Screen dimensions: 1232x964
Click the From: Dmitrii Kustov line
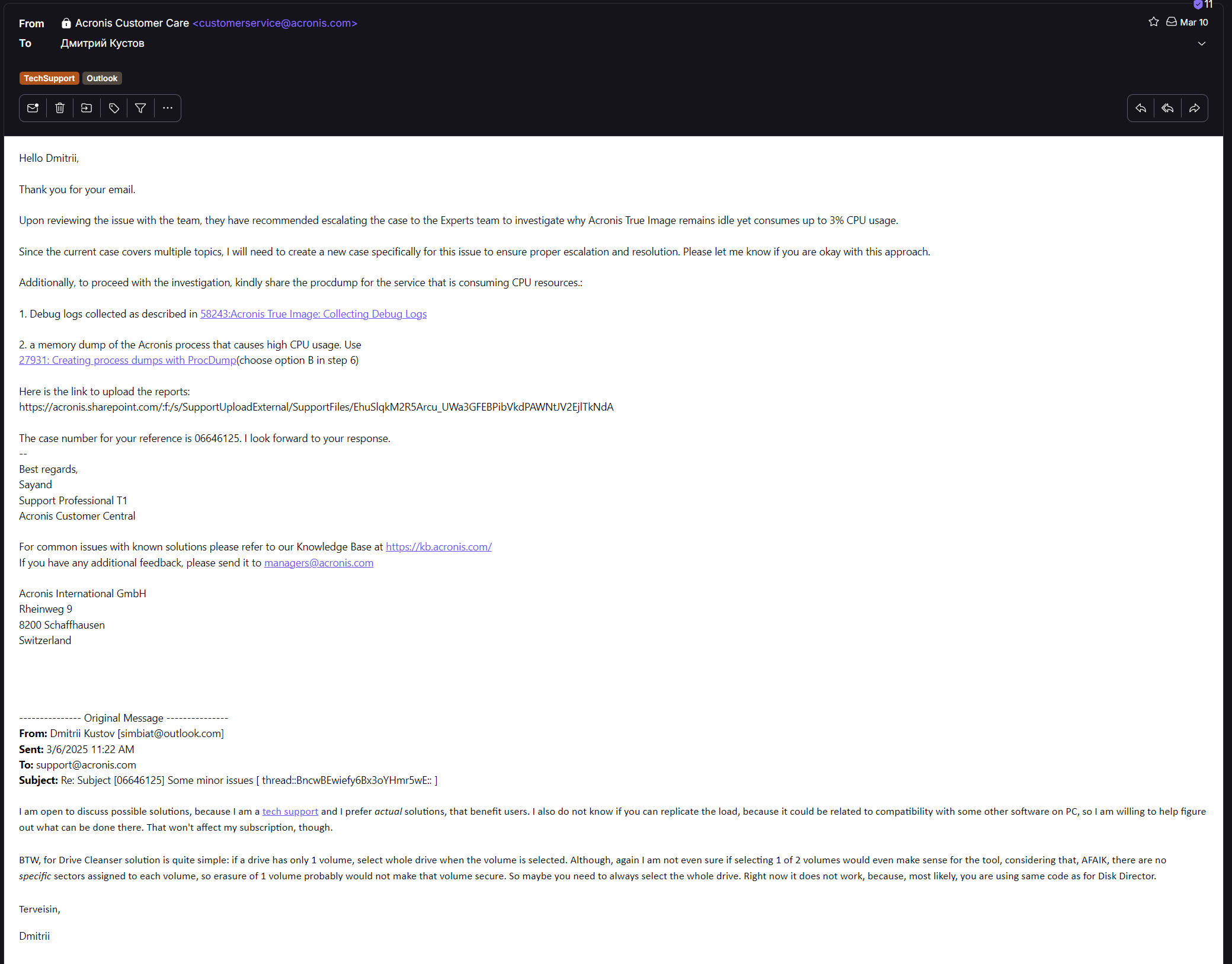121,734
